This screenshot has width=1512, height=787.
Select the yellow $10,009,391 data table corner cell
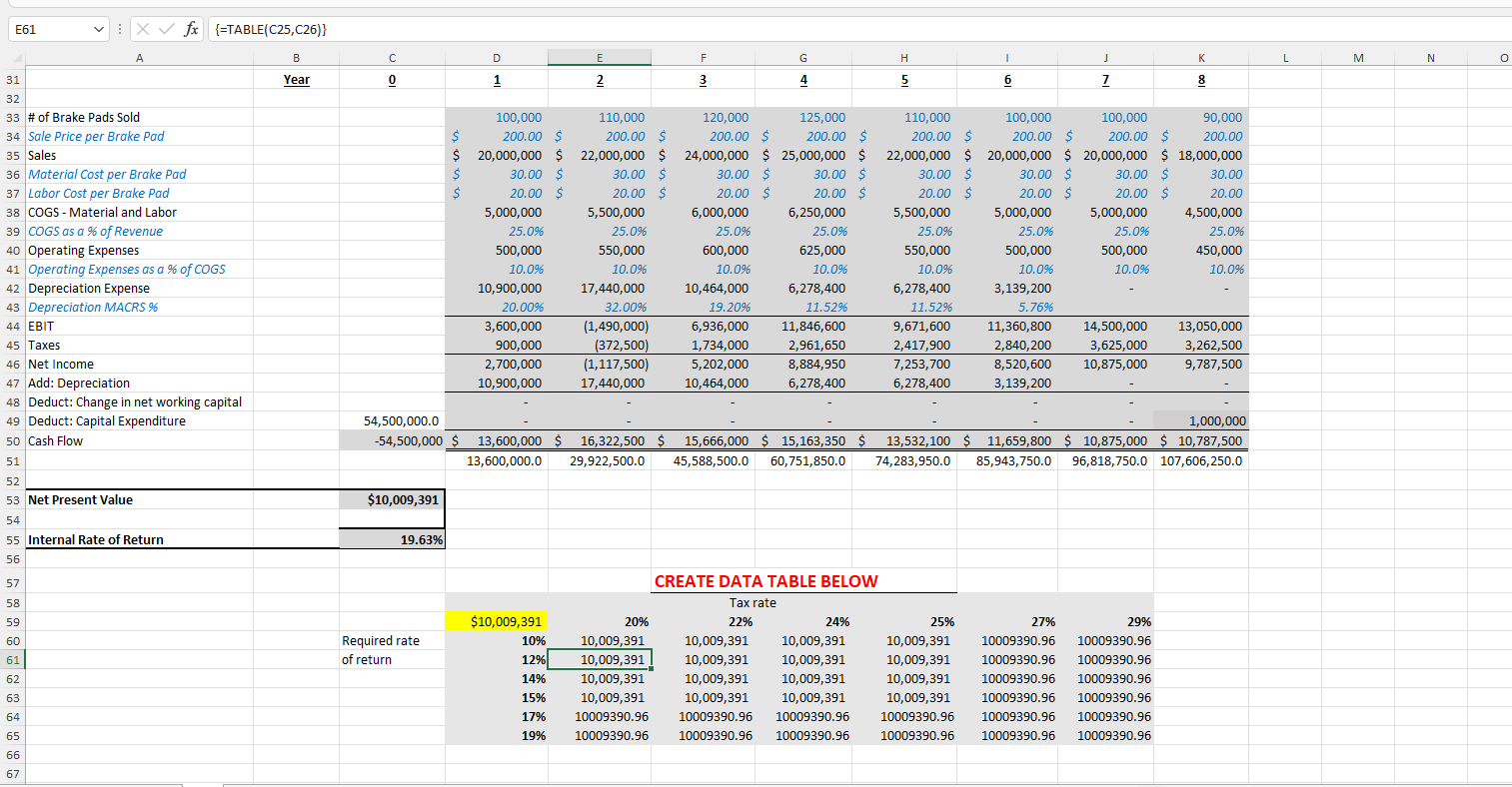[x=497, y=621]
